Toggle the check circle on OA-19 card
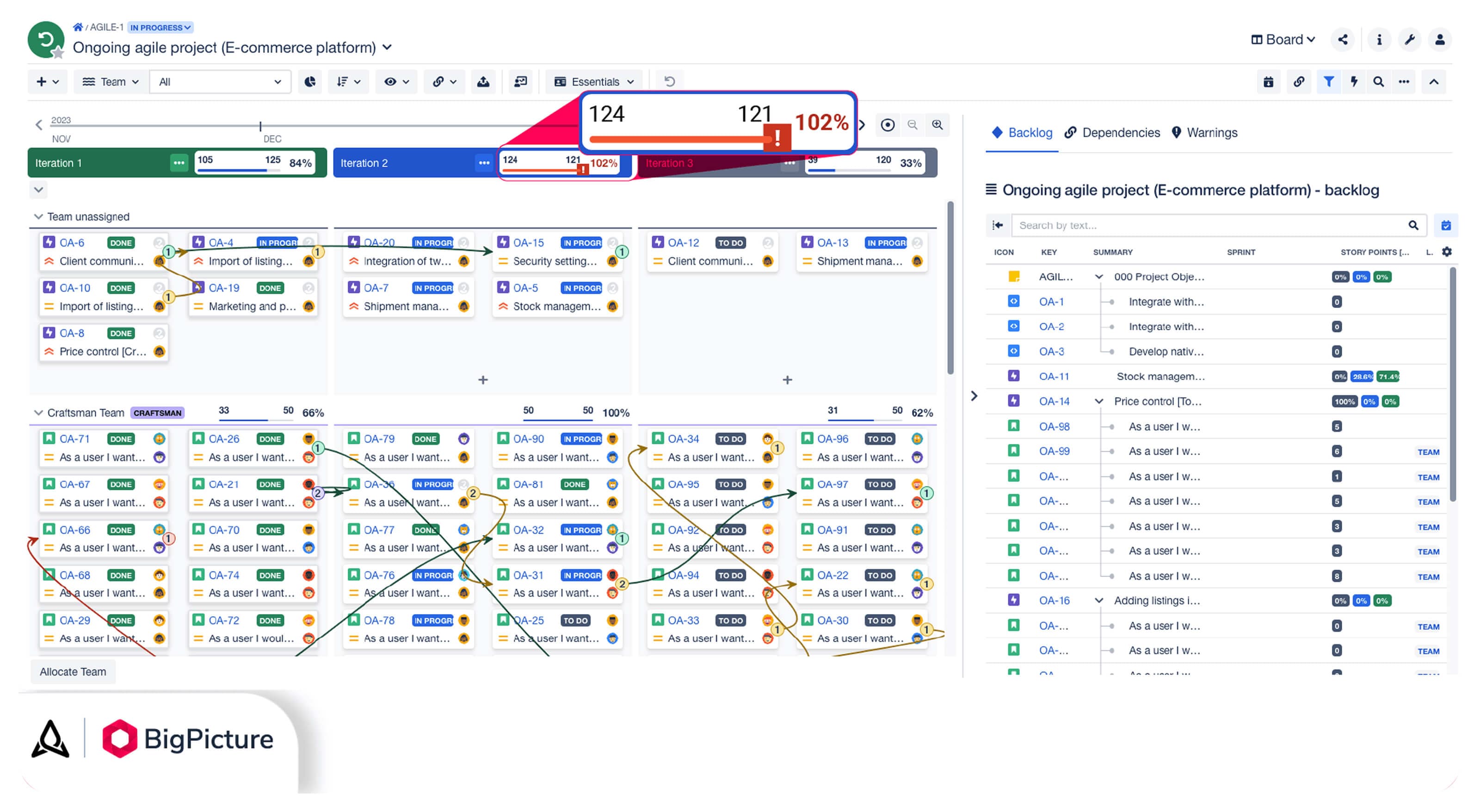Image resolution: width=1480 pixels, height=812 pixels. (308, 288)
